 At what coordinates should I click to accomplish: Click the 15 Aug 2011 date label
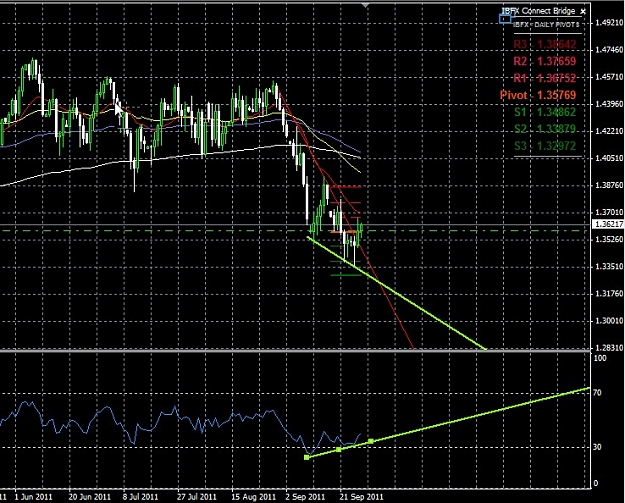click(x=254, y=497)
